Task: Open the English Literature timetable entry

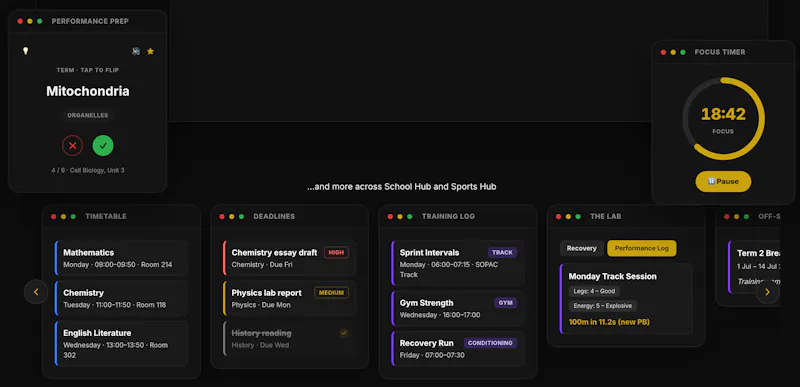Action: (x=121, y=343)
